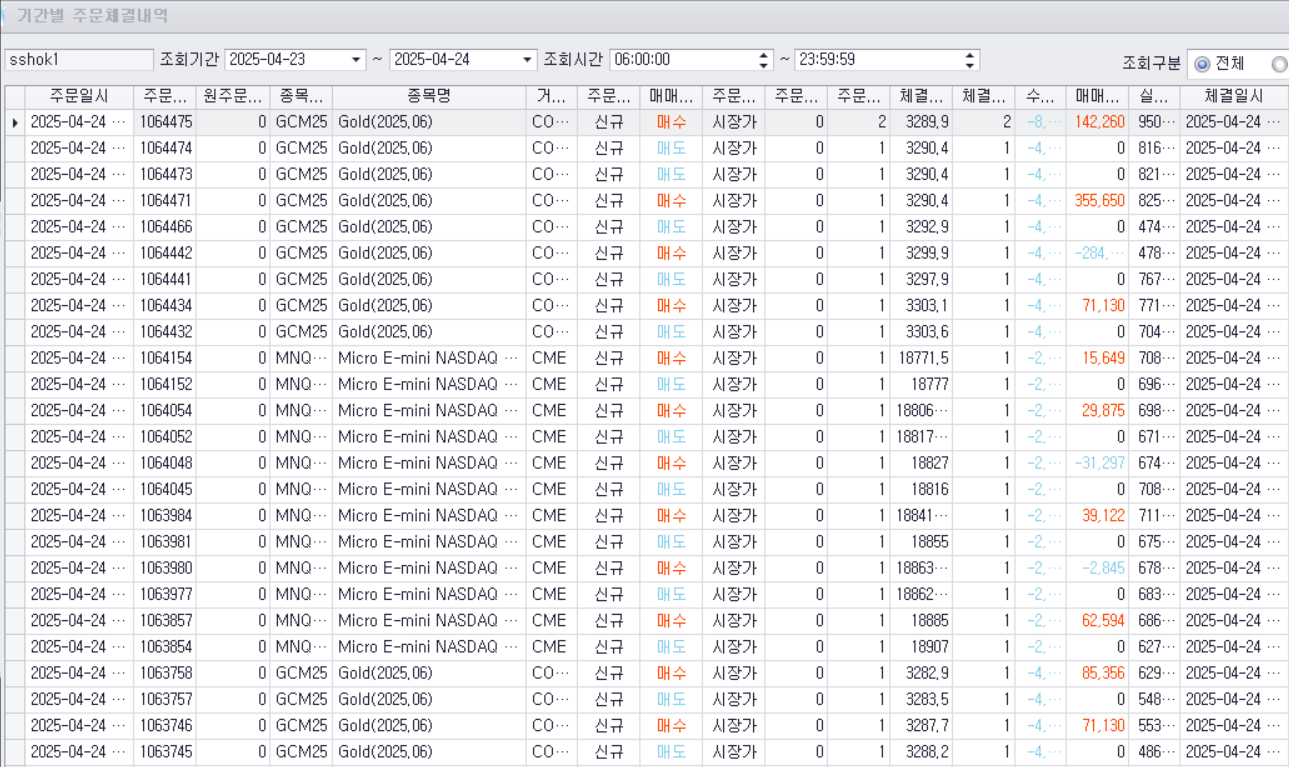Click price 3289,9 in order 1064475 row
This screenshot has width=1289, height=767.
coord(927,122)
